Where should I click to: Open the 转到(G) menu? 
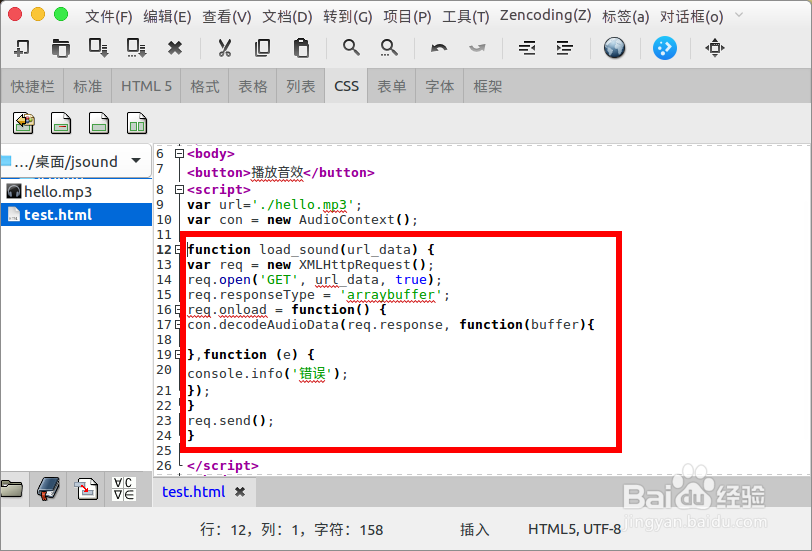coord(348,17)
